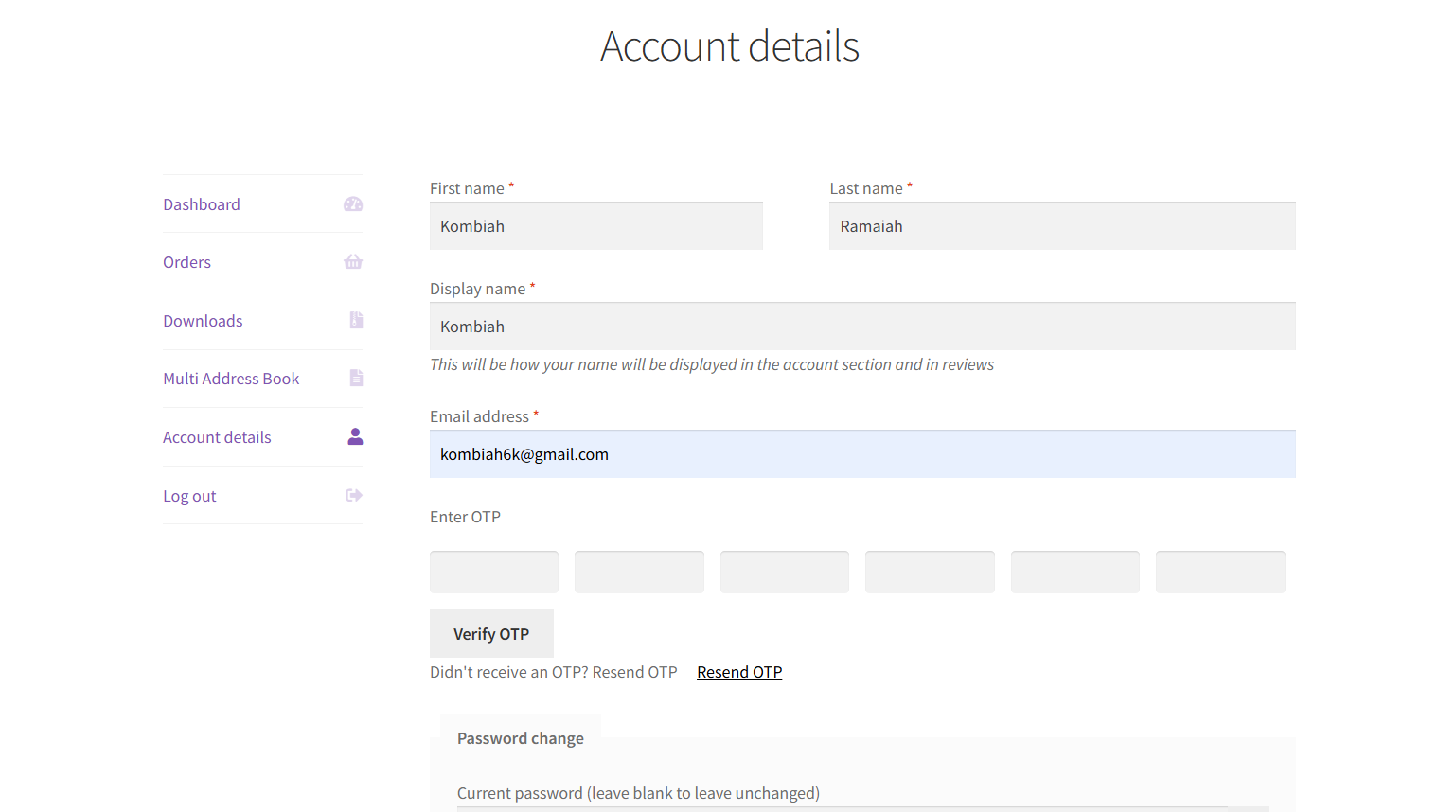Select the Log out text link
This screenshot has height=812, width=1456.
coord(189,496)
